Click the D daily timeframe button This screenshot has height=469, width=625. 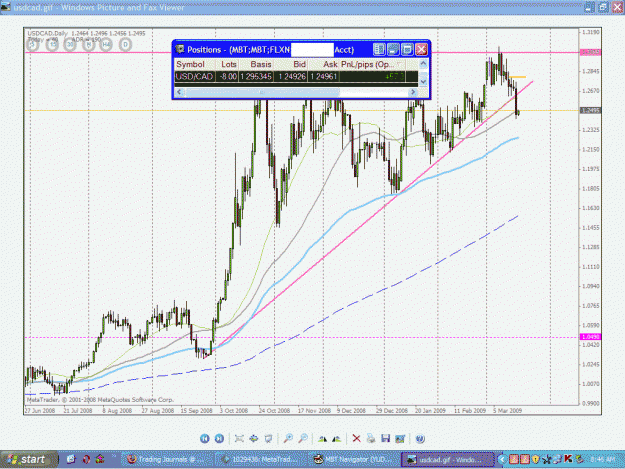[x=125, y=45]
